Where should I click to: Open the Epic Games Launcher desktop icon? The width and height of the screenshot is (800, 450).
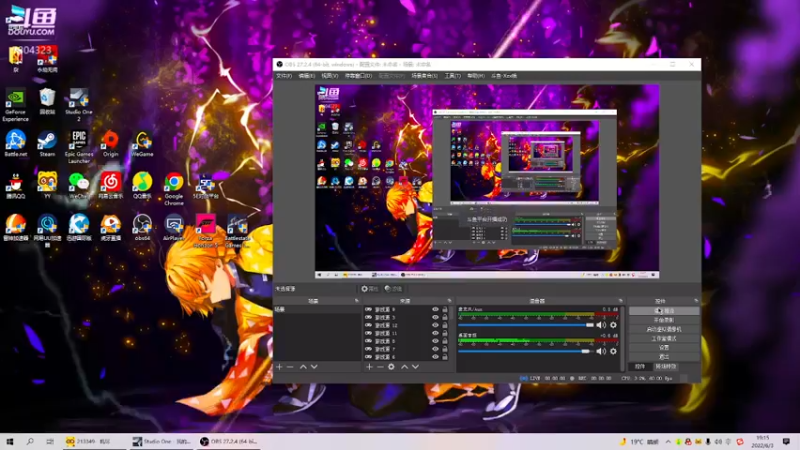(x=79, y=147)
